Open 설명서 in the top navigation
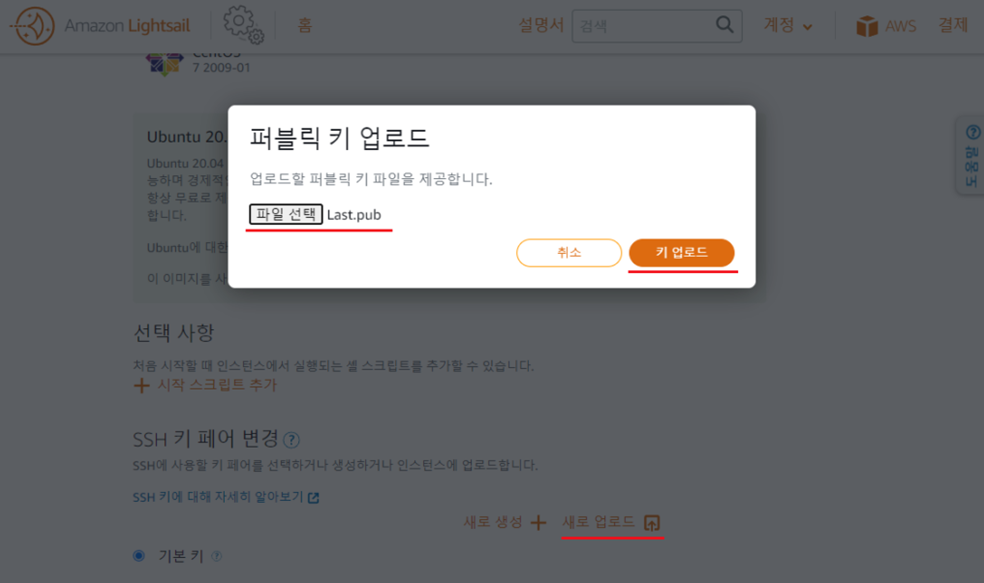Image resolution: width=984 pixels, height=583 pixels. [x=541, y=25]
